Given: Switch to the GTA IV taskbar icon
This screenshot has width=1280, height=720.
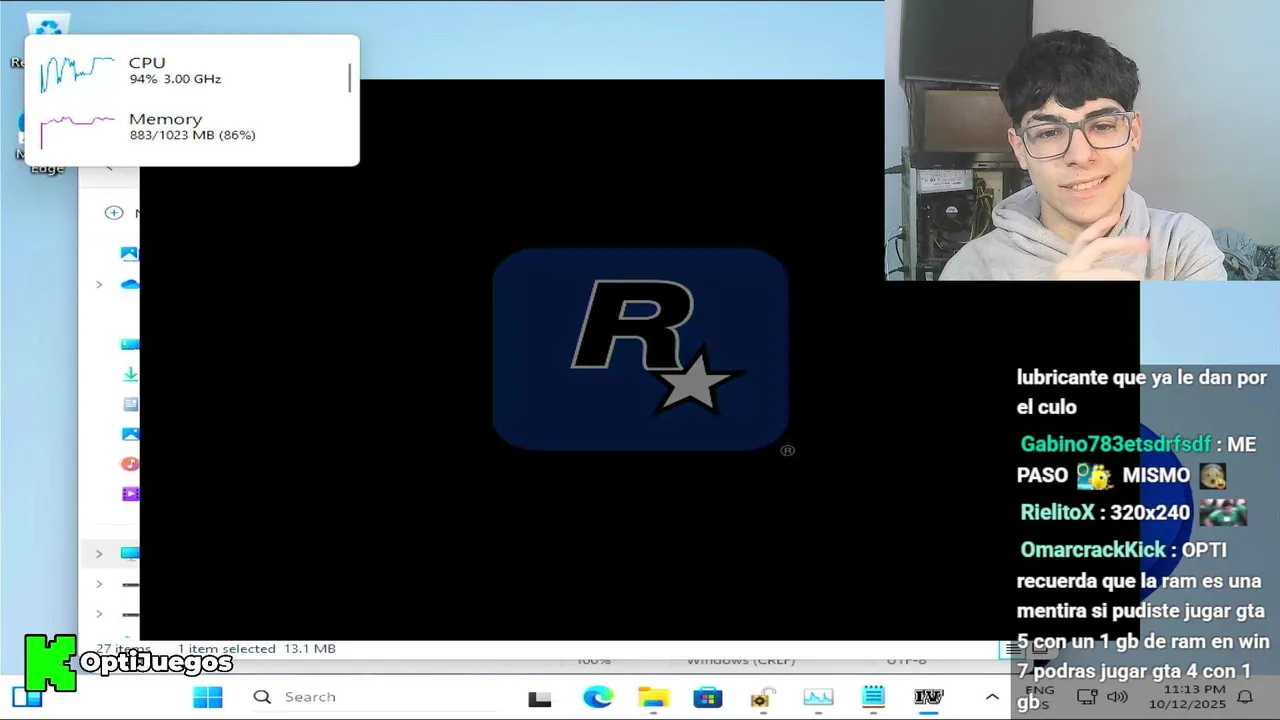Looking at the screenshot, I should pyautogui.click(x=929, y=696).
